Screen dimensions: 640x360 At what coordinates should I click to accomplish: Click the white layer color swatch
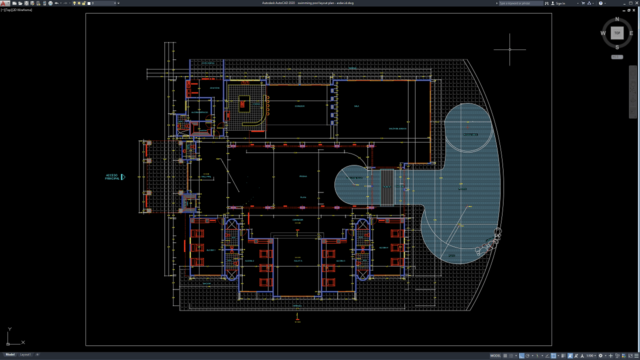[89, 3]
